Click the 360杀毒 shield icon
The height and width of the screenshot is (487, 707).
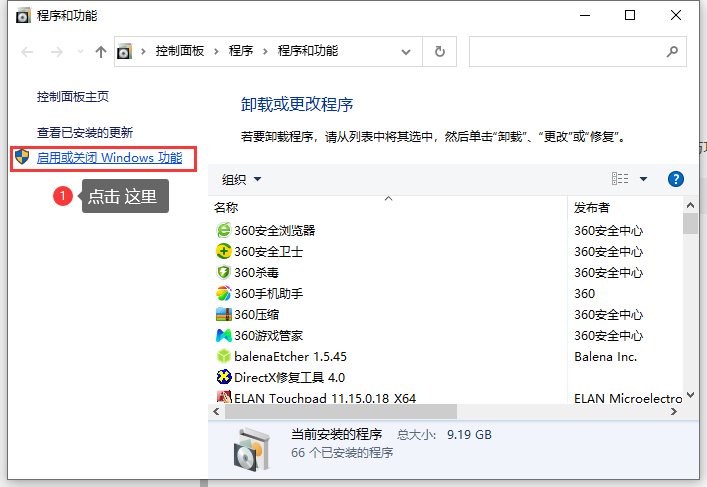pyautogui.click(x=224, y=272)
